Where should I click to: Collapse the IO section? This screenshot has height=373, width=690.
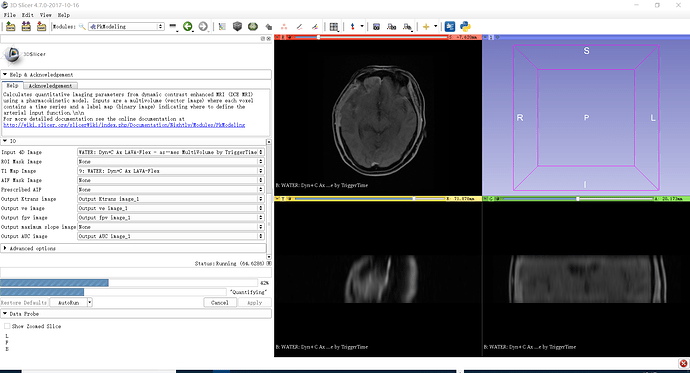pos(133,141)
